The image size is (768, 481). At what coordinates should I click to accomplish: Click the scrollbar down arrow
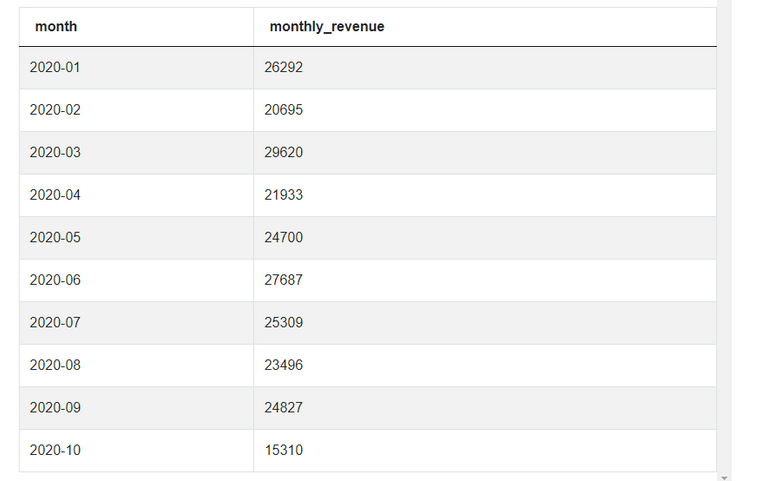tap(724, 478)
